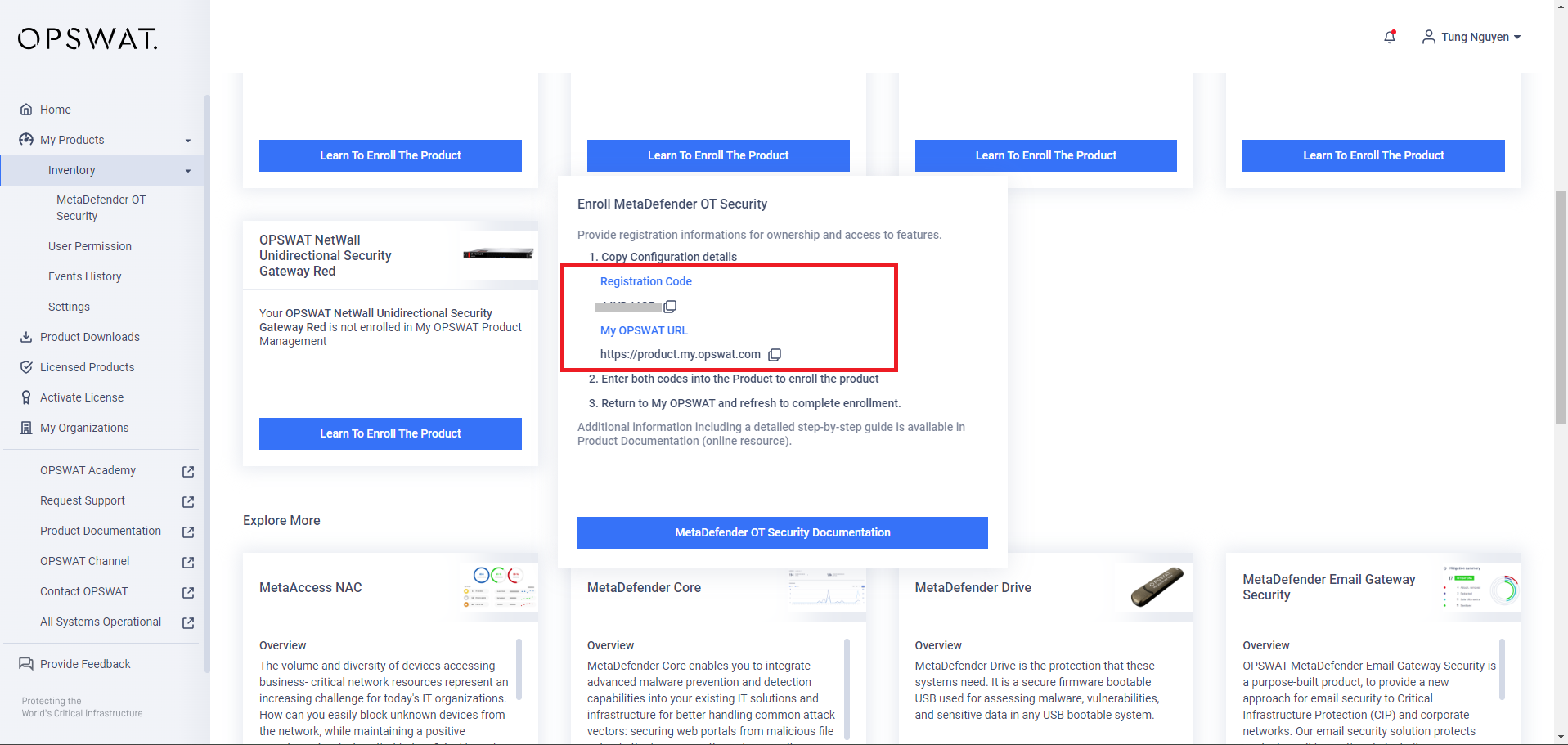
Task: Click MetaAccess NAC dashboard thumbnail
Action: click(x=500, y=587)
